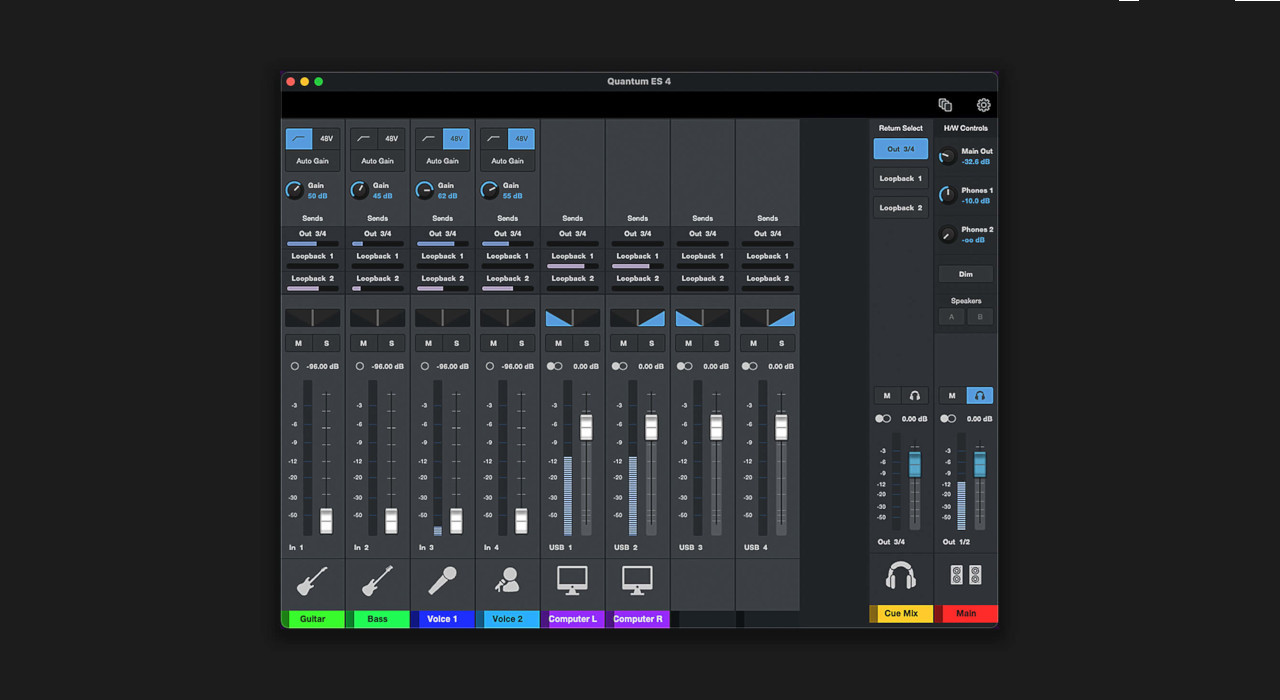This screenshot has height=700, width=1280.
Task: Select Loopback 1 in Return Select
Action: coord(901,179)
